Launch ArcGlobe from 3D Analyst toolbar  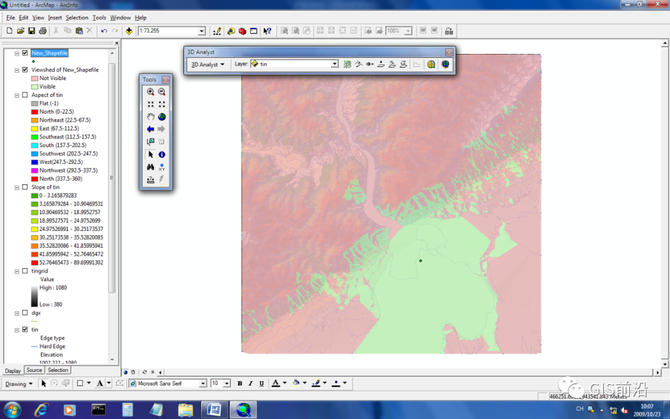445,64
